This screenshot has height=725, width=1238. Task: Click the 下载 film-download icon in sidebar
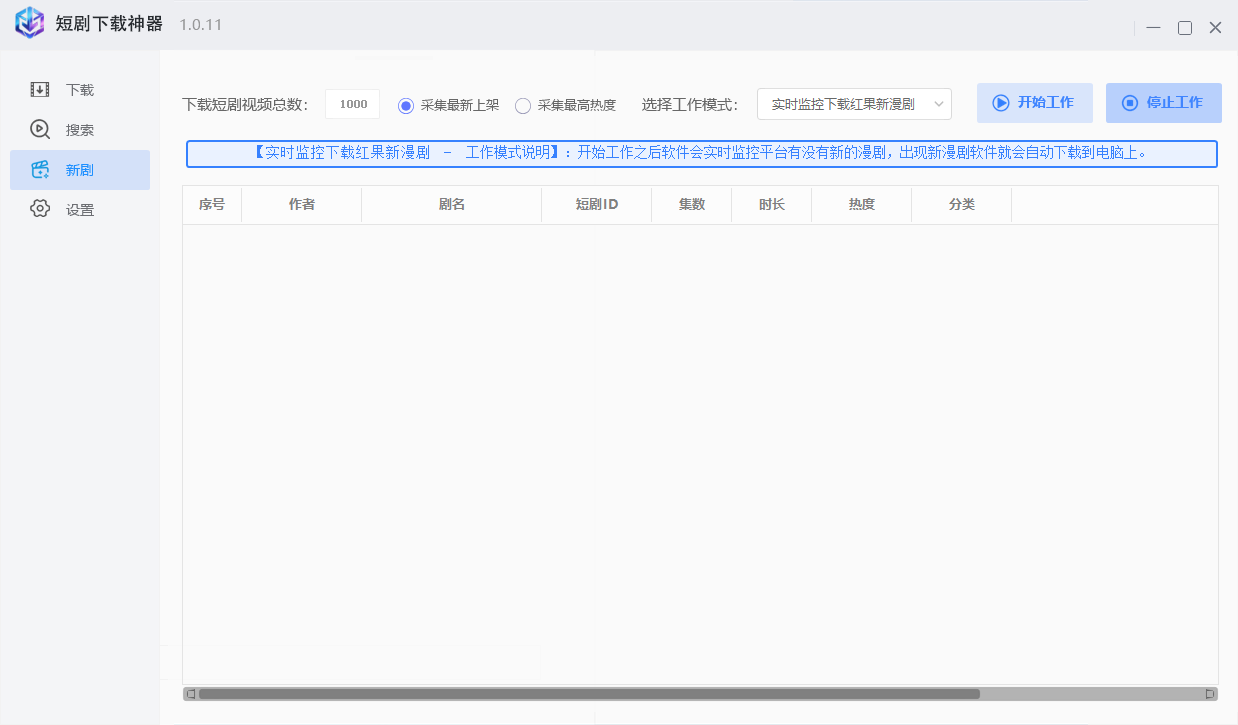click(x=40, y=90)
